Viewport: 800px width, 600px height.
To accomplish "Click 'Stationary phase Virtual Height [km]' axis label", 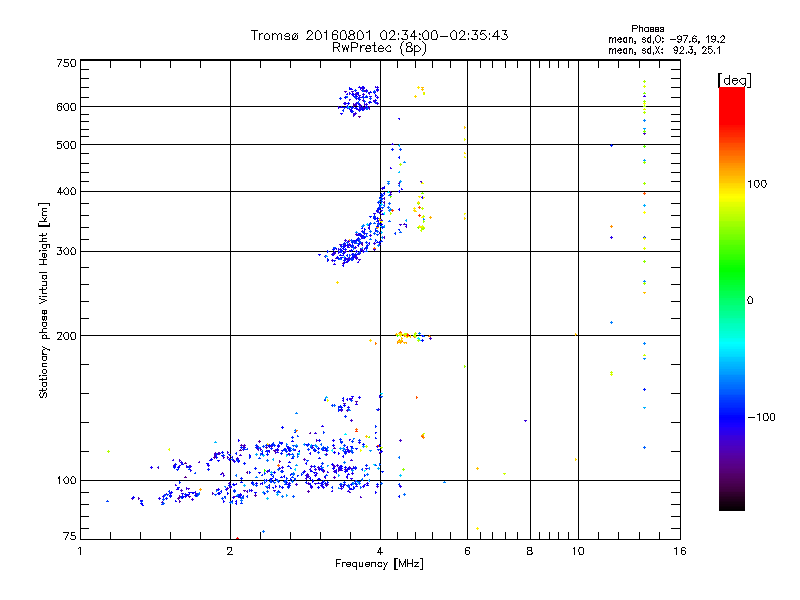I will click(43, 300).
